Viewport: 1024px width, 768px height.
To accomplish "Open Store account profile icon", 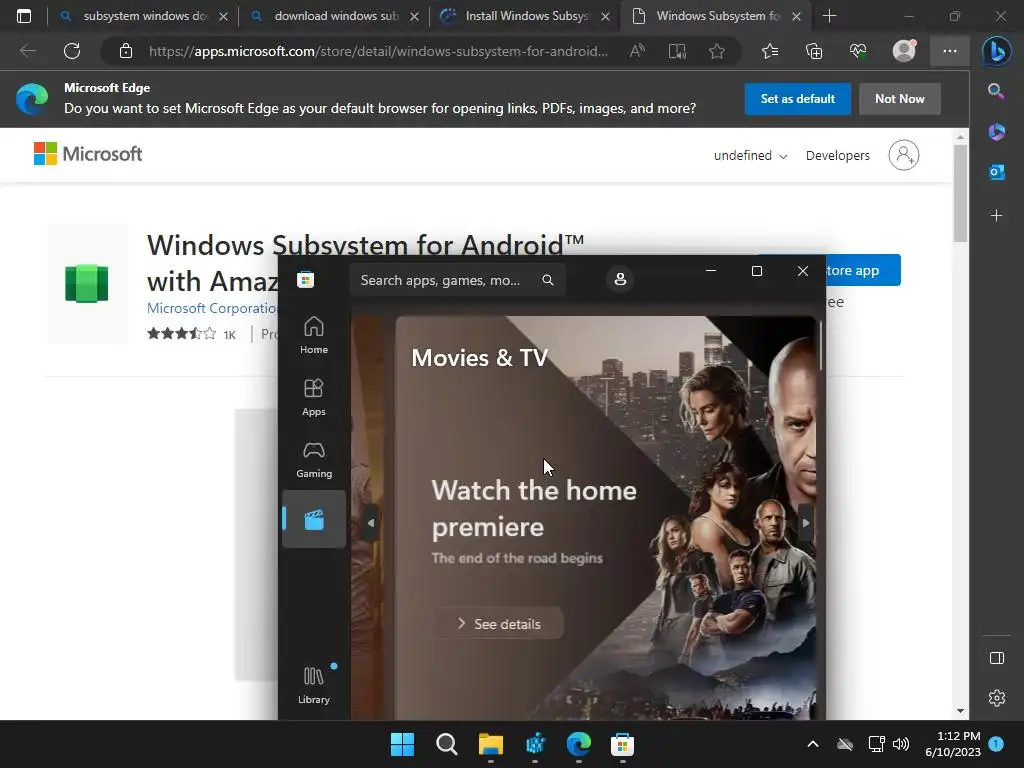I will tap(620, 280).
